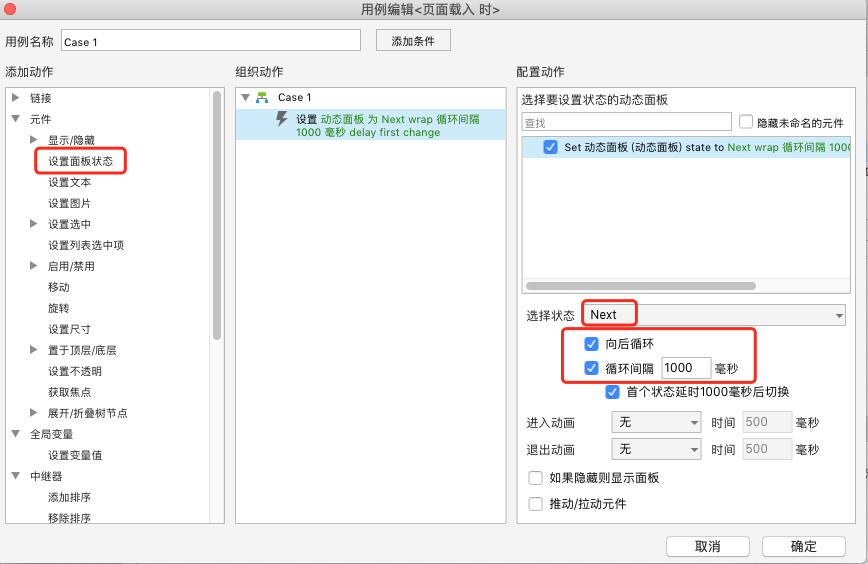This screenshot has width=868, height=564.
Task: Uncheck the Set 动态面板 state row checkbox
Action: 550,147
